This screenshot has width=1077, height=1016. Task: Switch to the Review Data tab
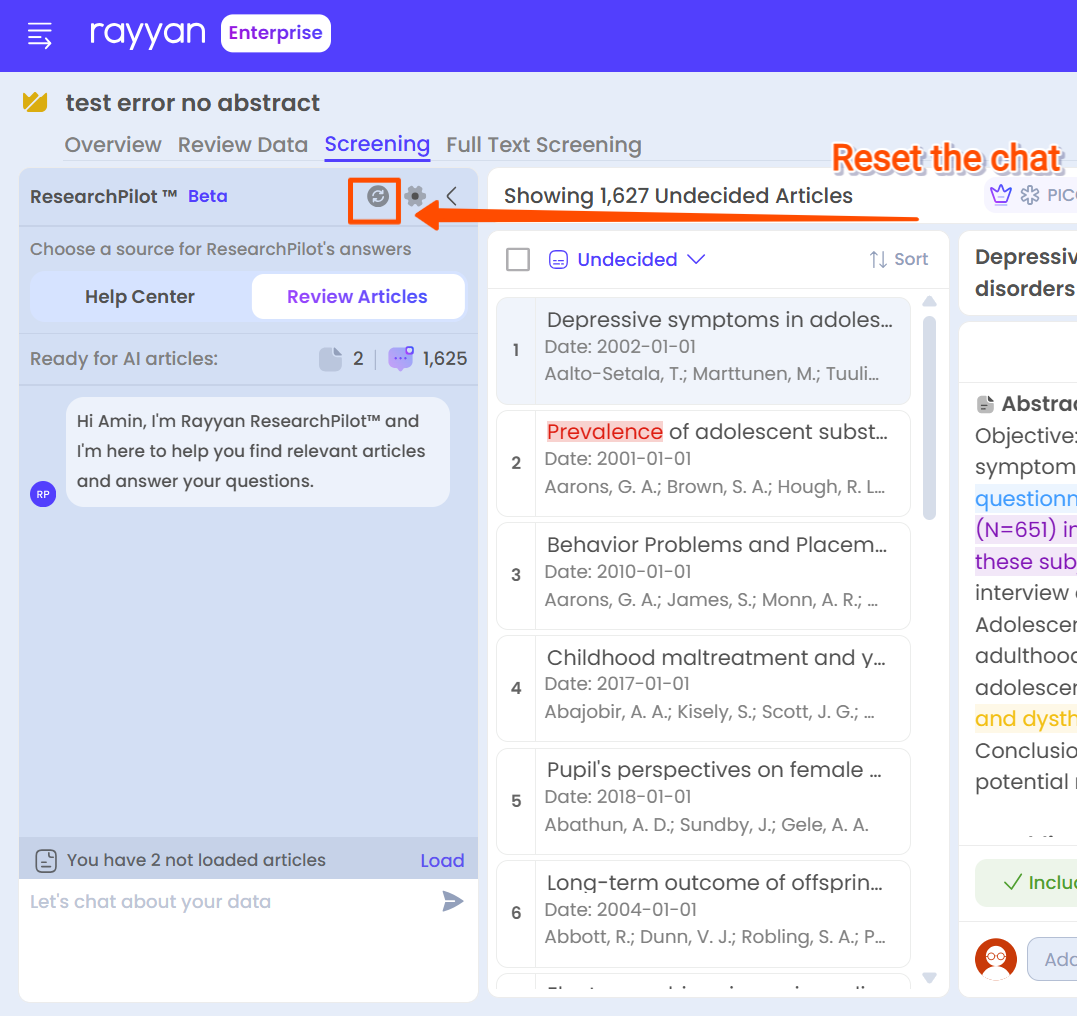[x=242, y=145]
